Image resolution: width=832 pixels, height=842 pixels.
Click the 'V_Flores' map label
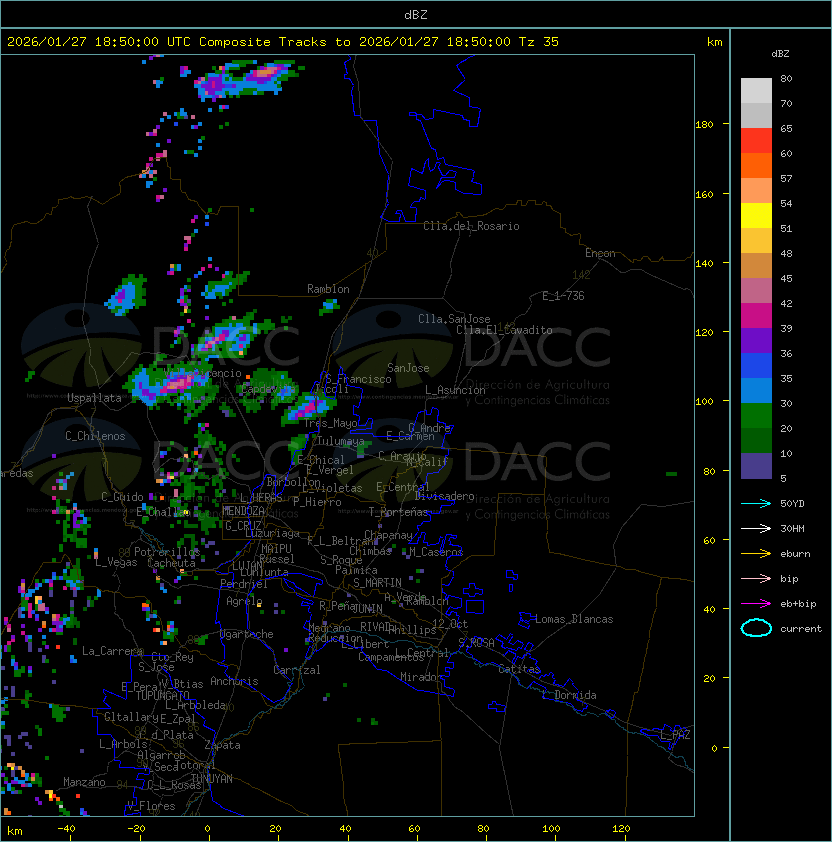pos(151,806)
